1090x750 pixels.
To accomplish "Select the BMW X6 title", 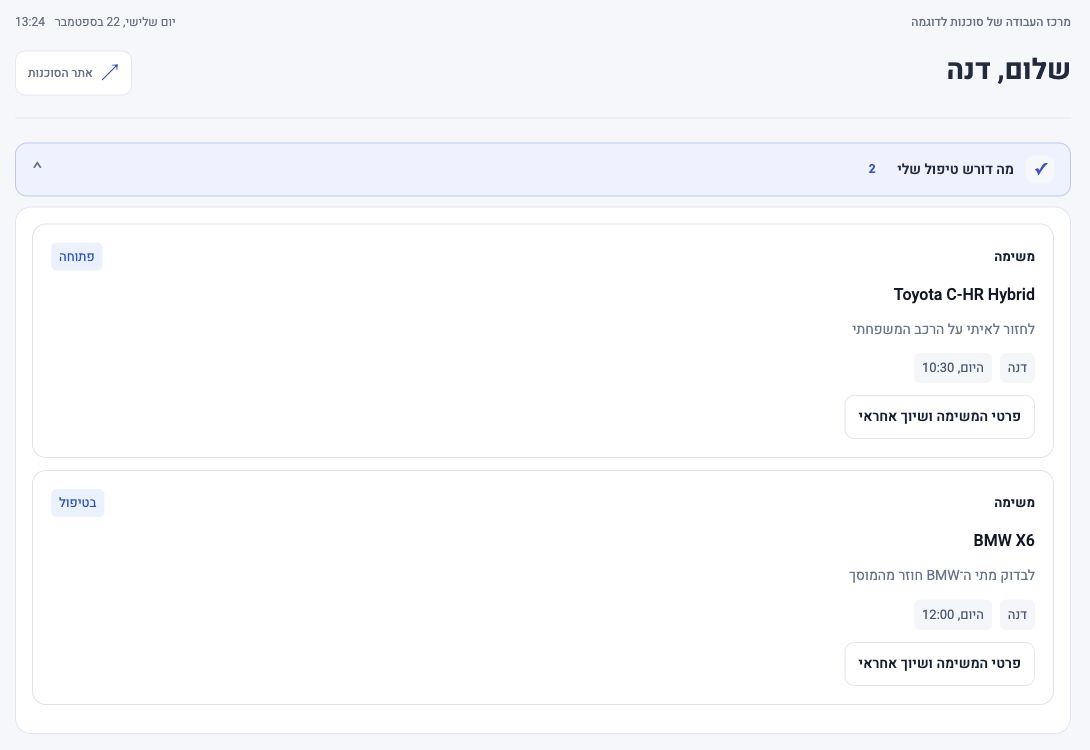I will [1004, 541].
